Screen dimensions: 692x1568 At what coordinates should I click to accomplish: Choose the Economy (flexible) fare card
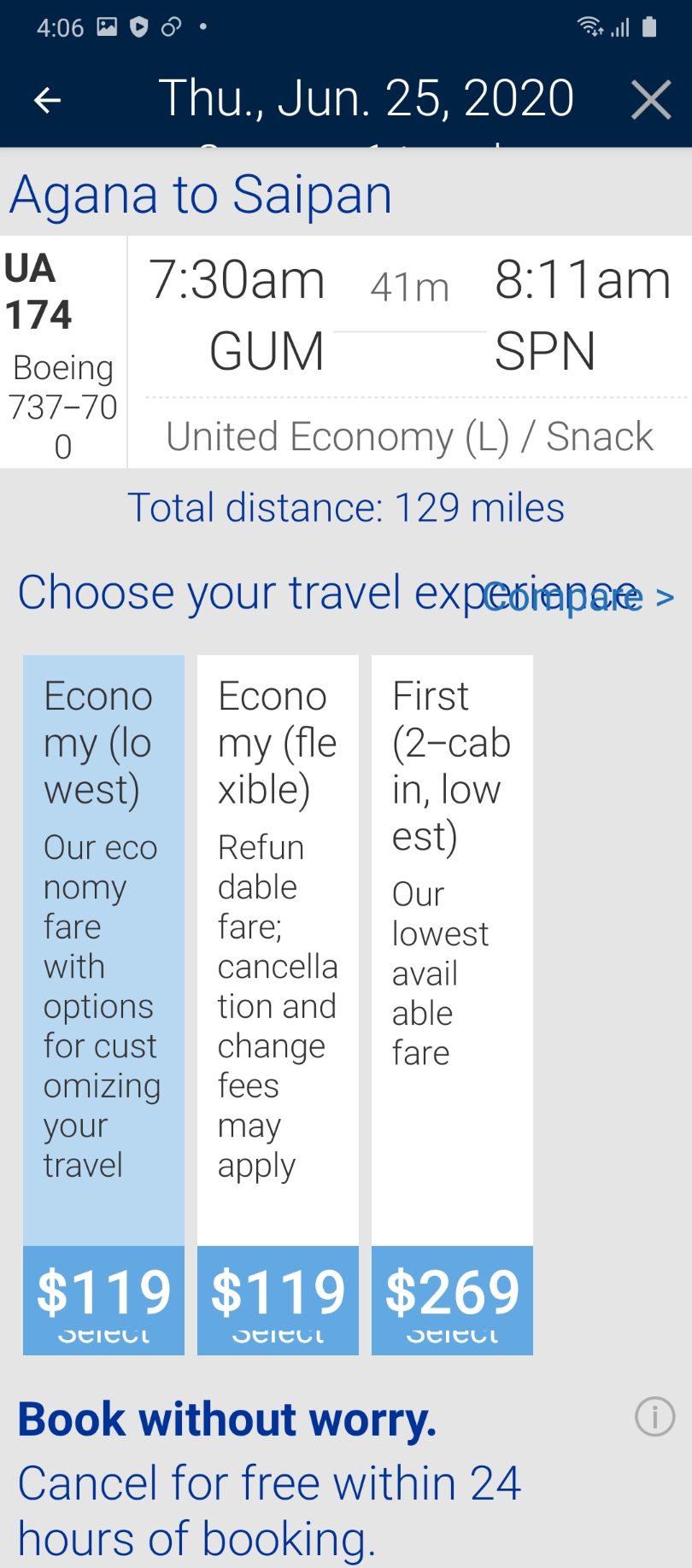[x=278, y=939]
